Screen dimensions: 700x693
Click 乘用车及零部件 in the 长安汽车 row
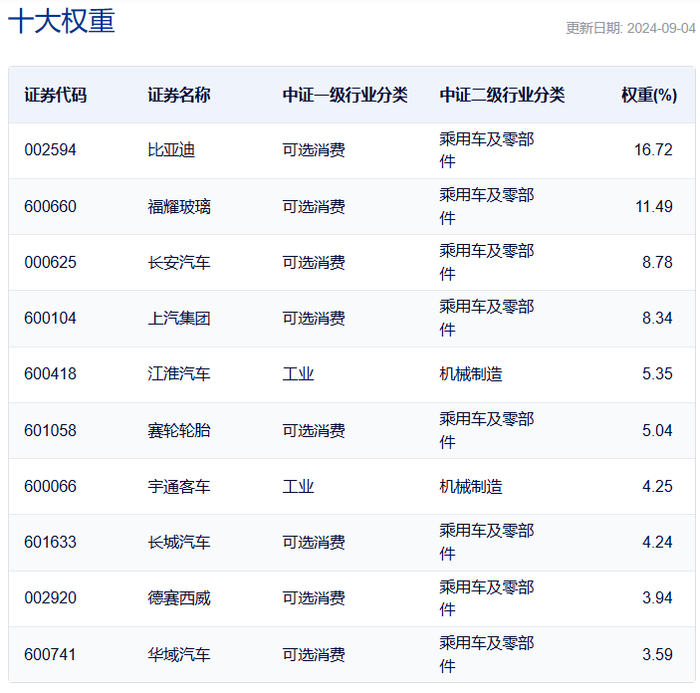coord(487,263)
